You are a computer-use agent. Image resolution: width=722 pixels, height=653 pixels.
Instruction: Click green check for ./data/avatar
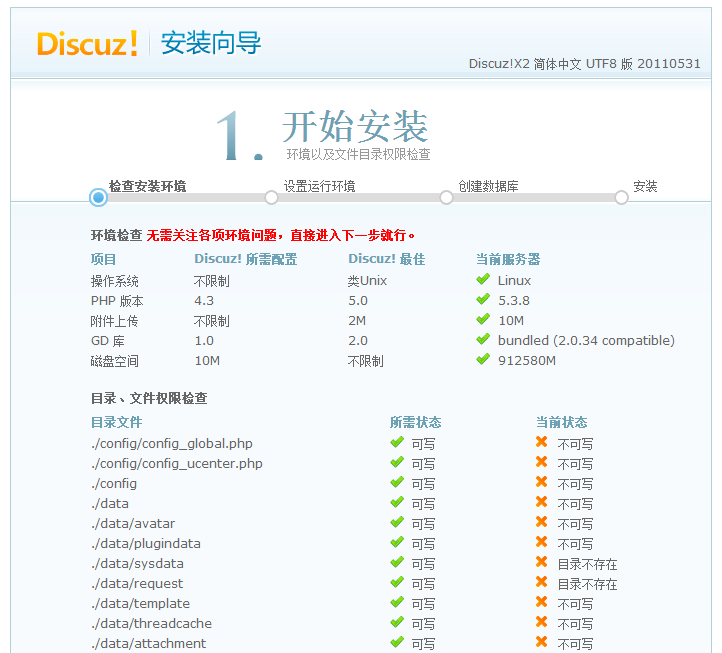(x=397, y=522)
